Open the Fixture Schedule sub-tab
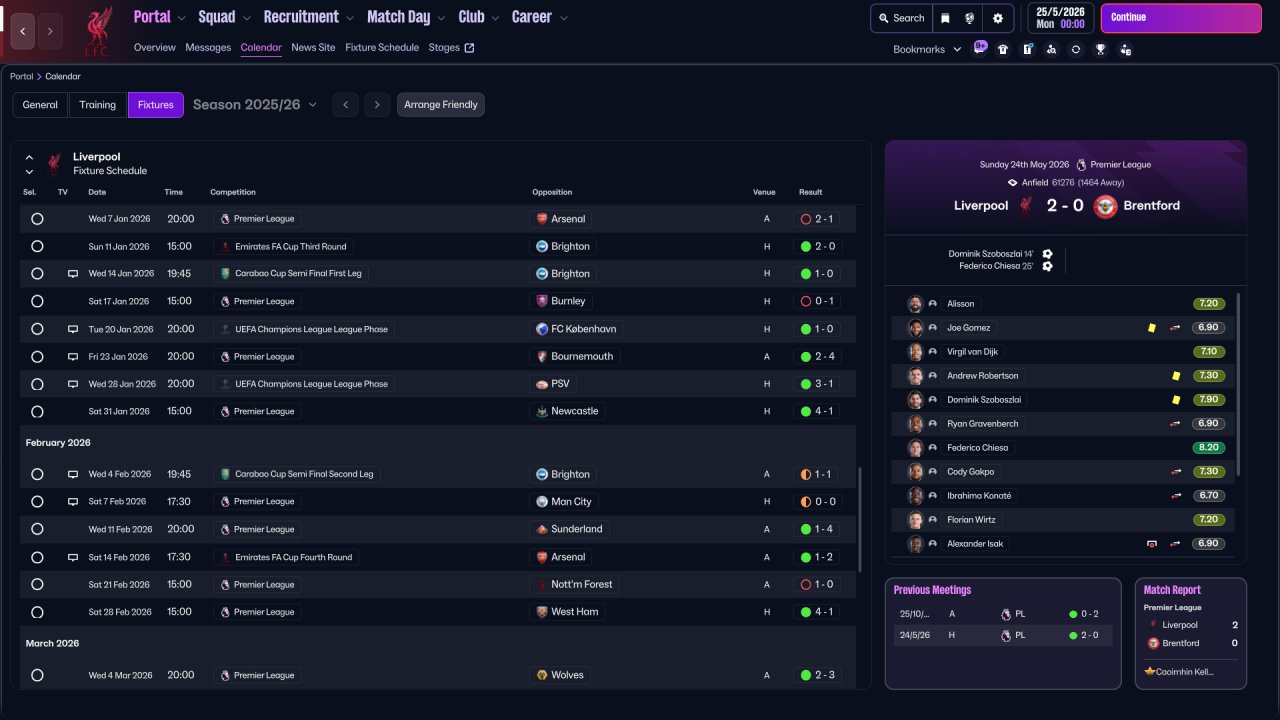The width and height of the screenshot is (1280, 720). 382,47
